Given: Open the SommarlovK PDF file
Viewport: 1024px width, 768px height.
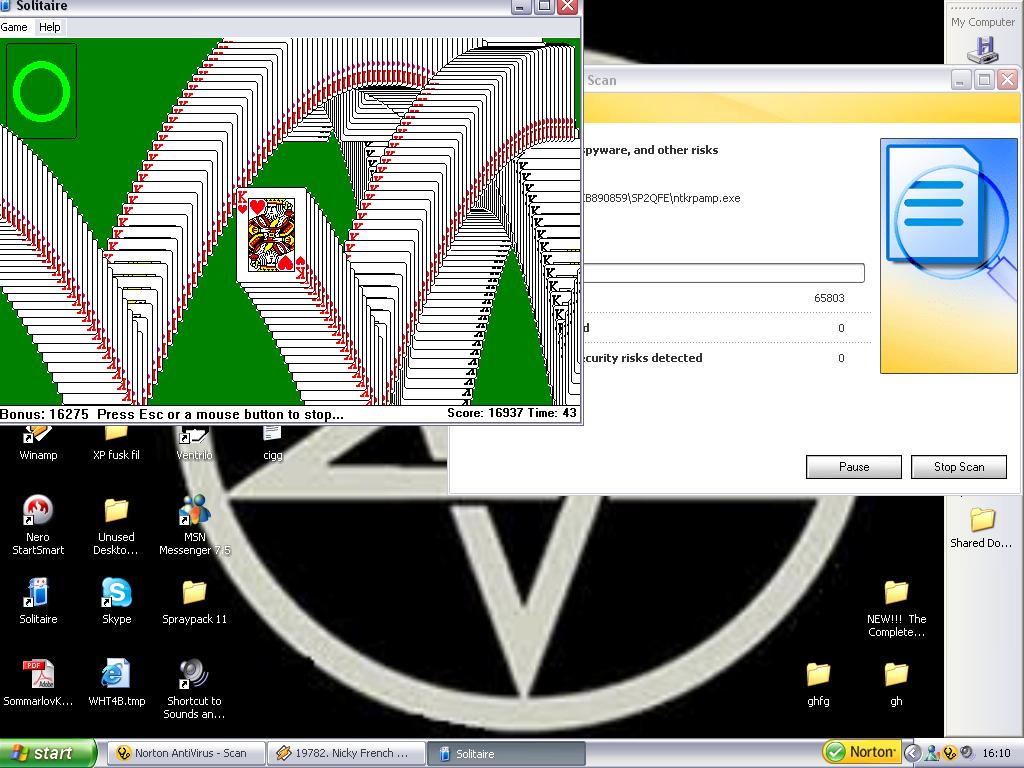Looking at the screenshot, I should [x=38, y=683].
